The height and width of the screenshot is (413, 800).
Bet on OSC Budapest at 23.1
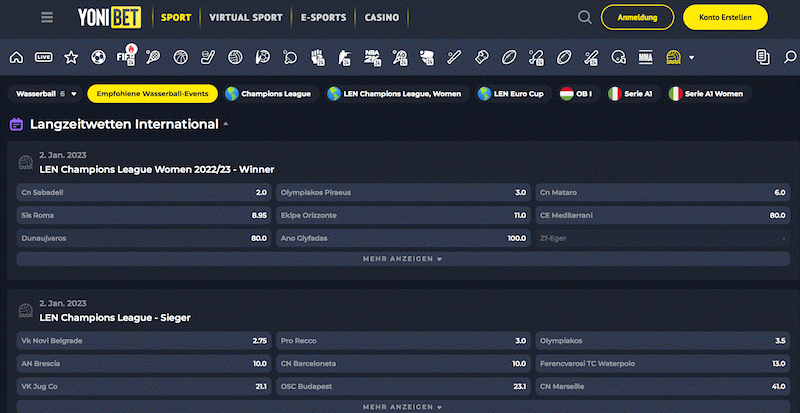[x=403, y=386]
